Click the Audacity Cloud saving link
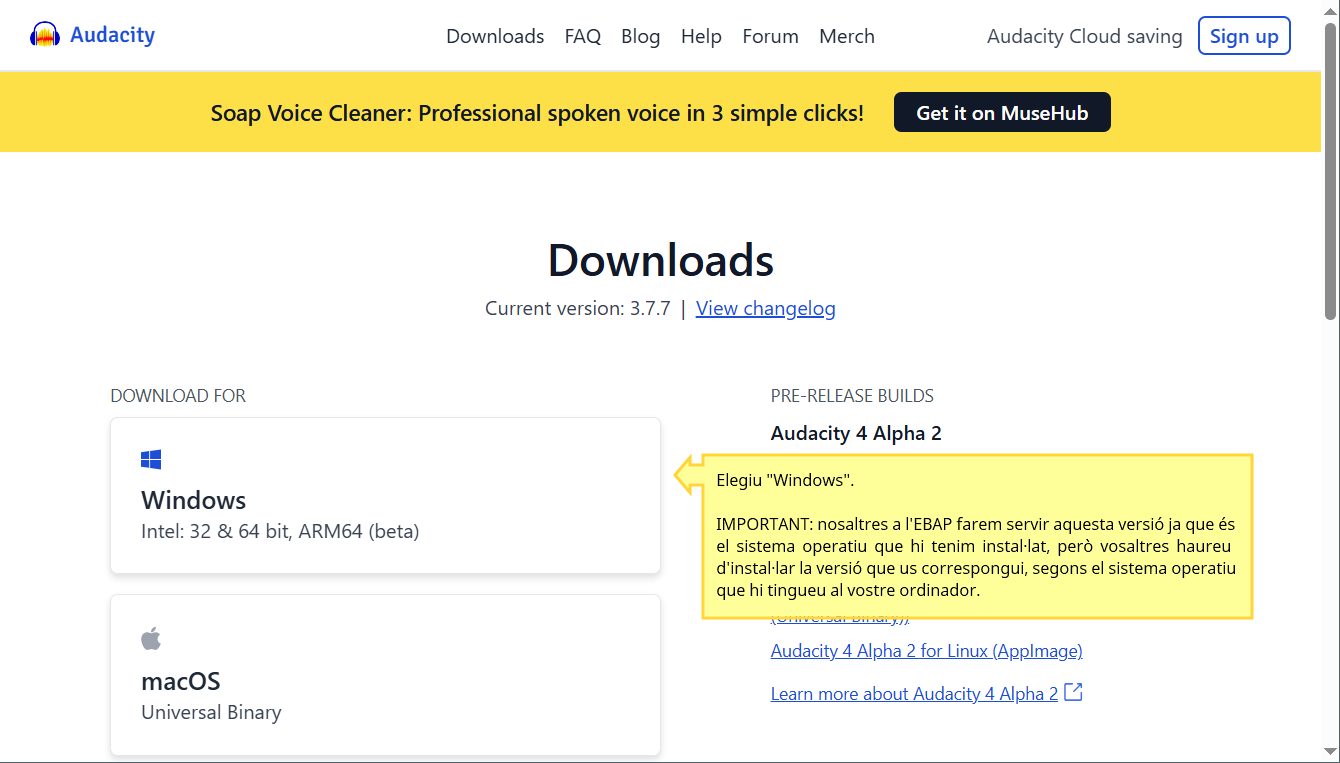 1084,36
